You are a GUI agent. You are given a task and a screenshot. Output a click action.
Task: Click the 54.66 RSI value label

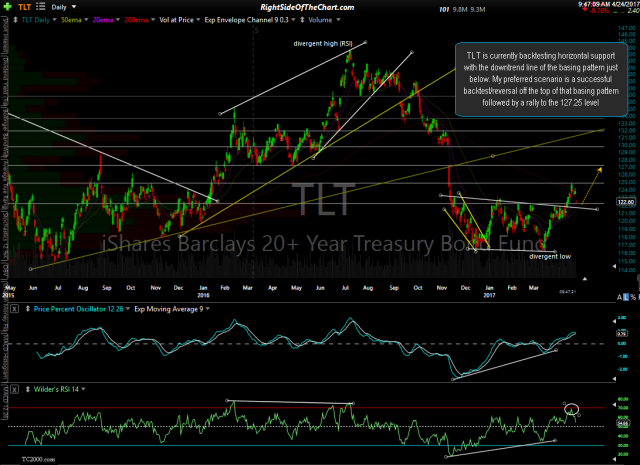point(622,424)
